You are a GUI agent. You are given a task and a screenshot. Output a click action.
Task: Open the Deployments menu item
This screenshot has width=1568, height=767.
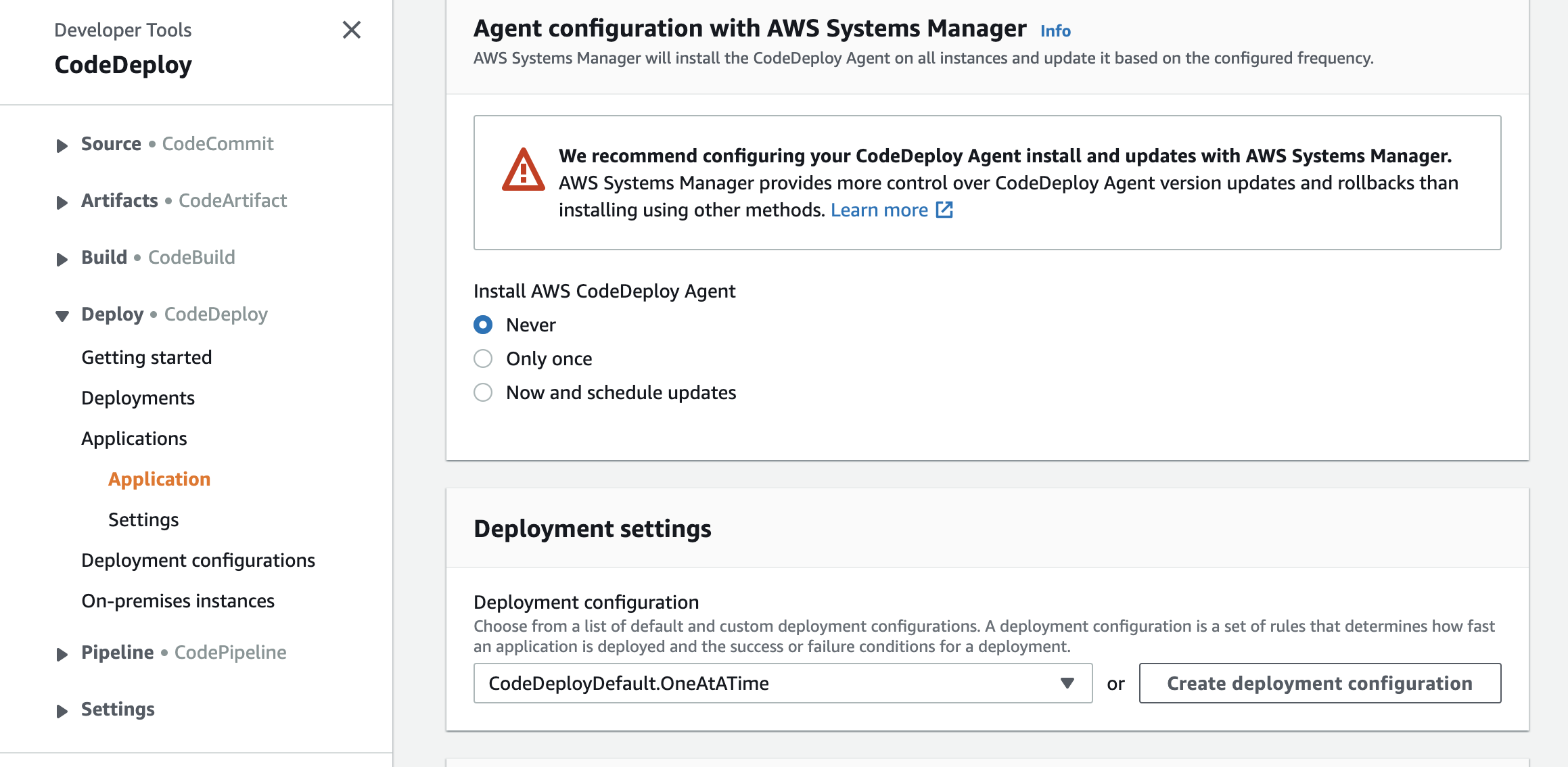coord(138,398)
